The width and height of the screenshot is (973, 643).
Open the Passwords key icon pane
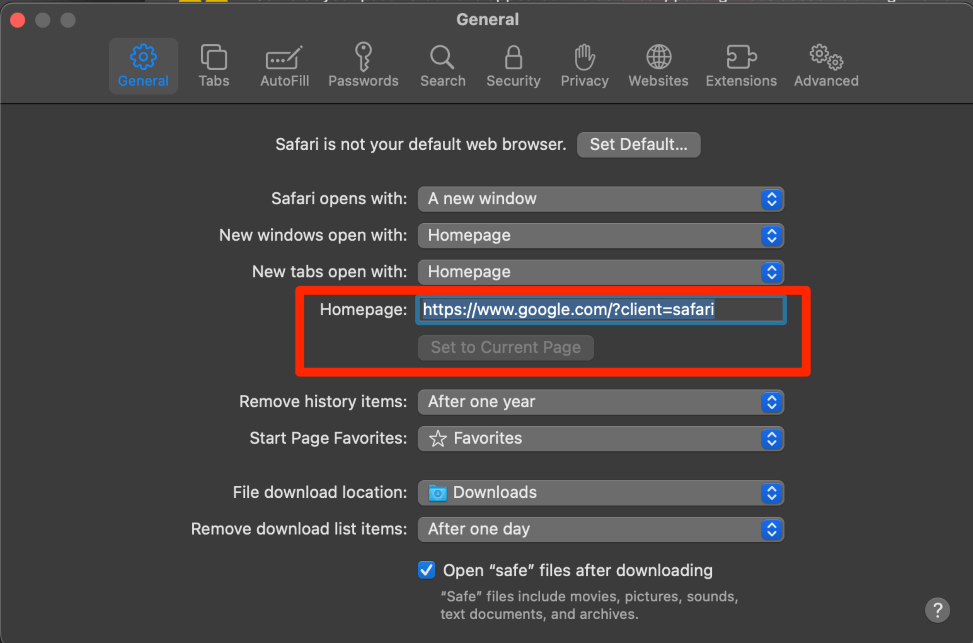coord(363,66)
